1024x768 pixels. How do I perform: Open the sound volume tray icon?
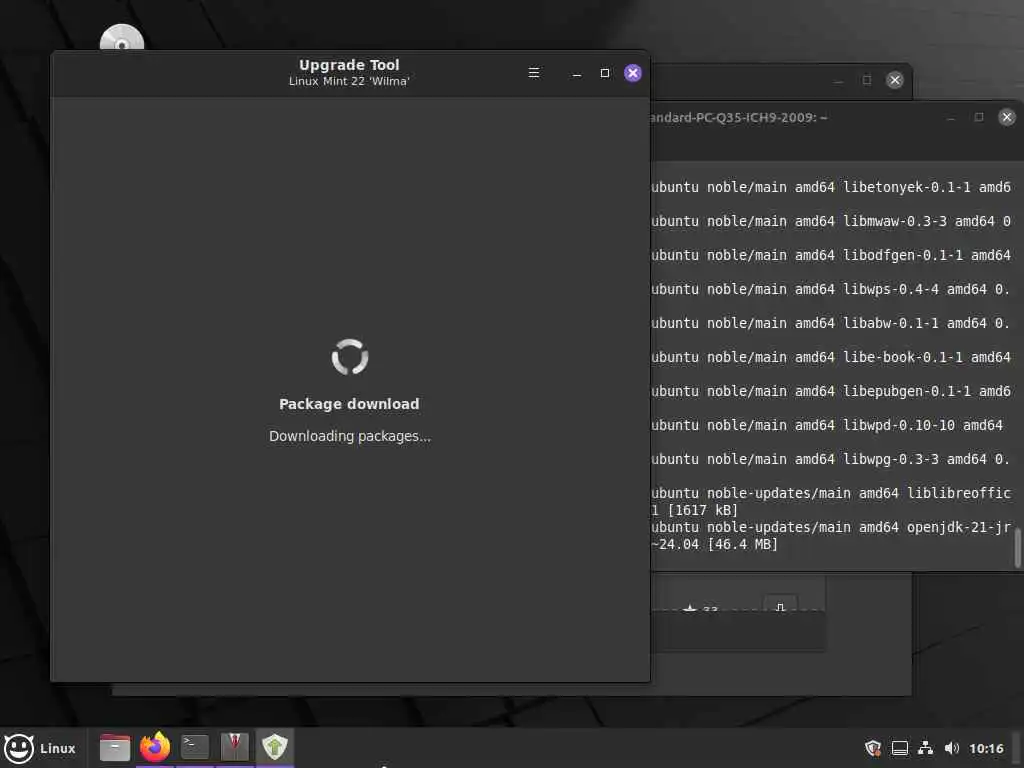click(x=952, y=748)
